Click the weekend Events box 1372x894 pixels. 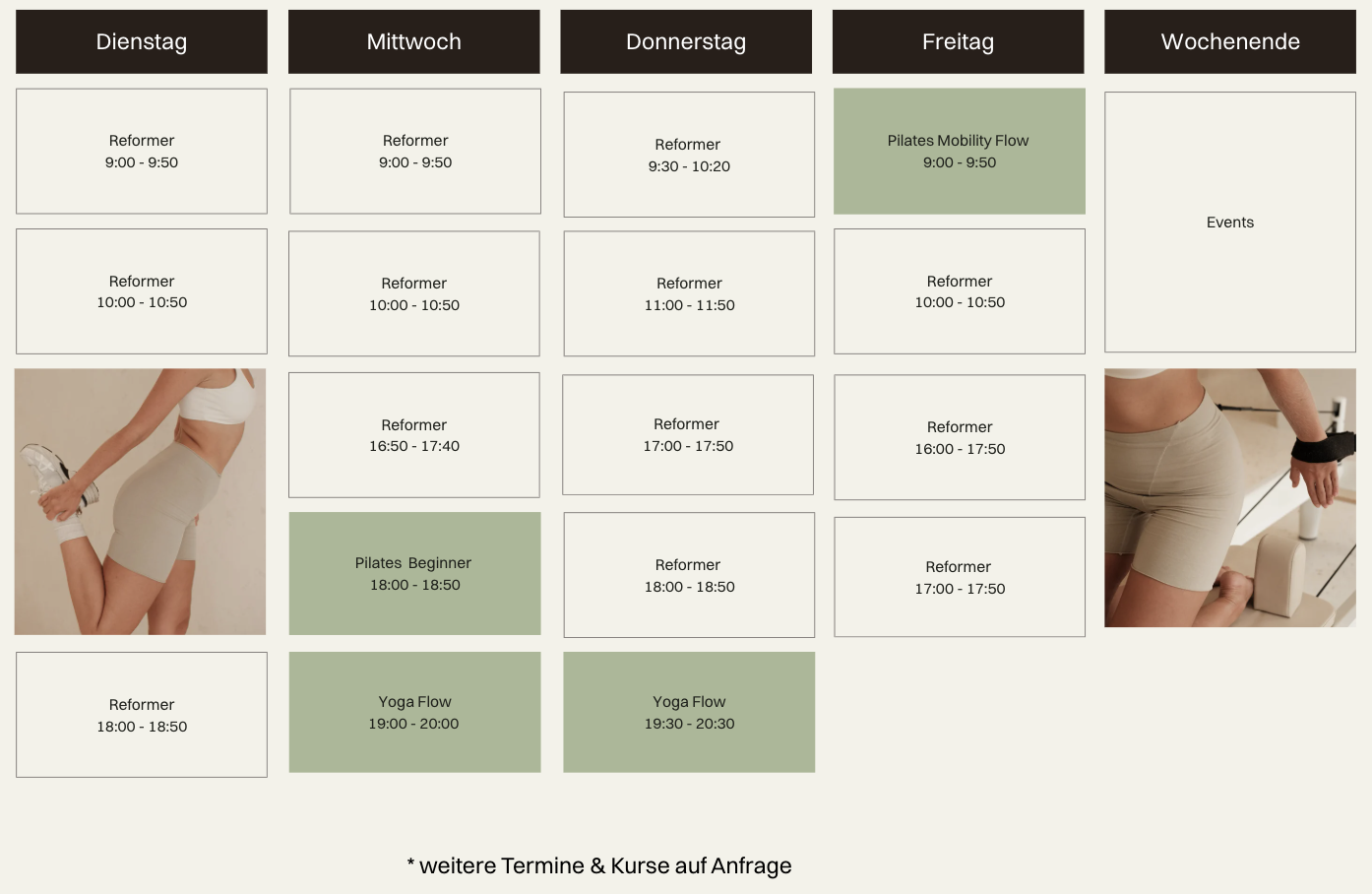point(1230,223)
